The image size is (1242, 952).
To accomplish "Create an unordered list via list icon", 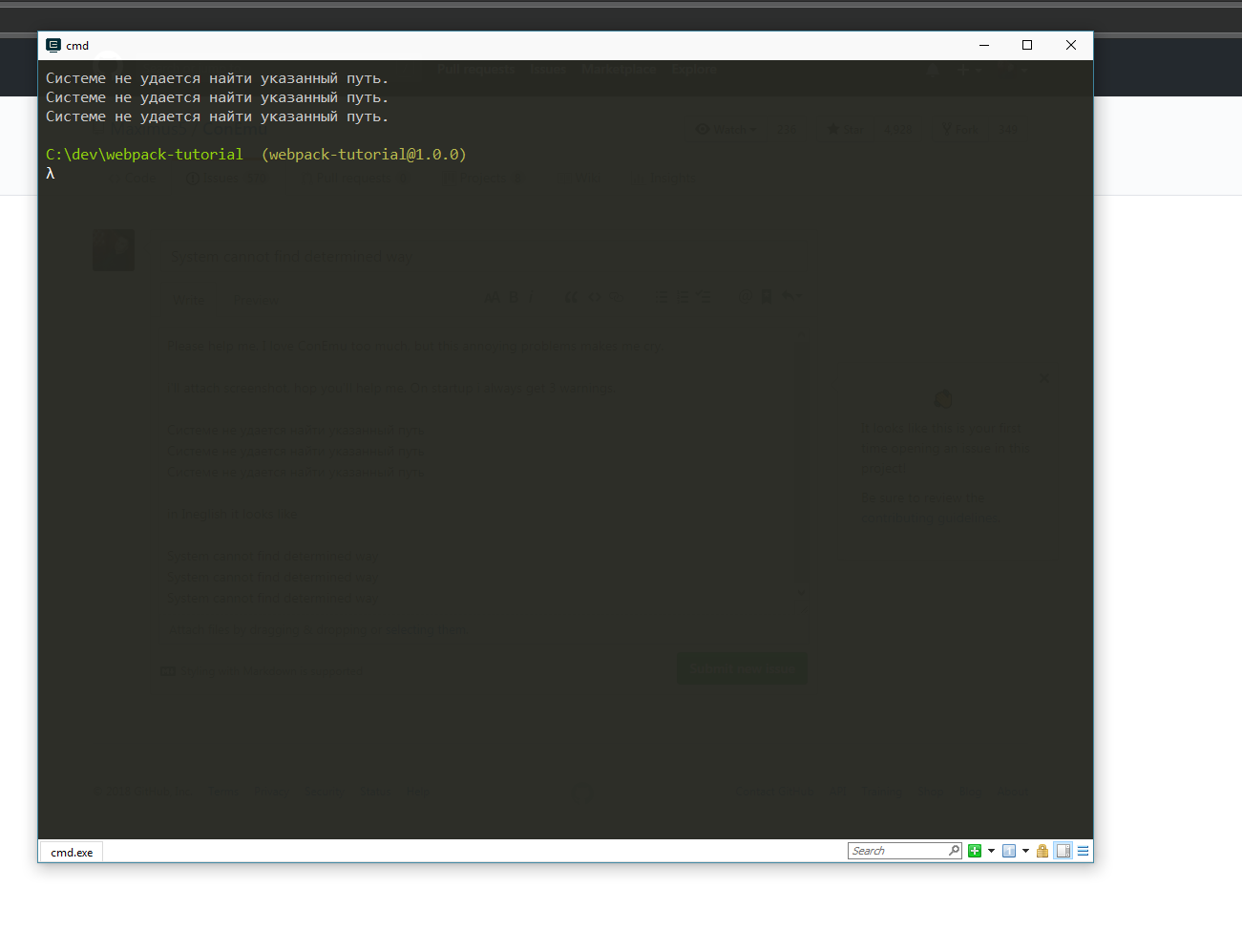I will pyautogui.click(x=663, y=297).
